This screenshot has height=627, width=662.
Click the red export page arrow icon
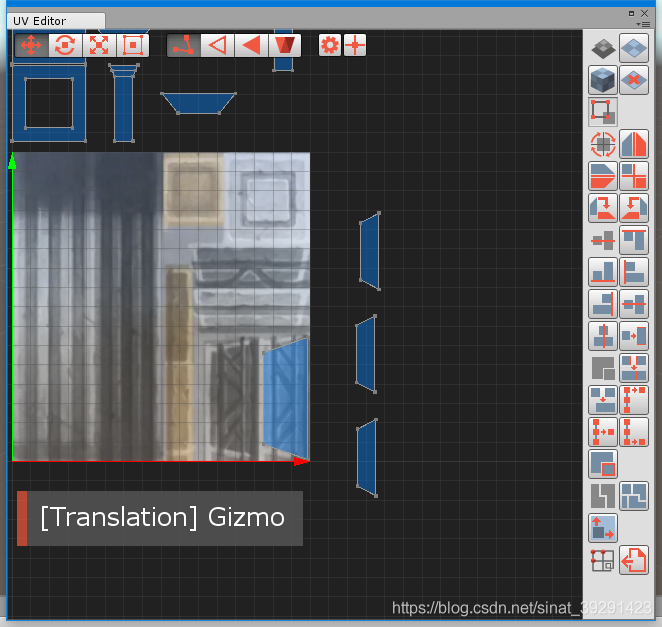[x=634, y=560]
